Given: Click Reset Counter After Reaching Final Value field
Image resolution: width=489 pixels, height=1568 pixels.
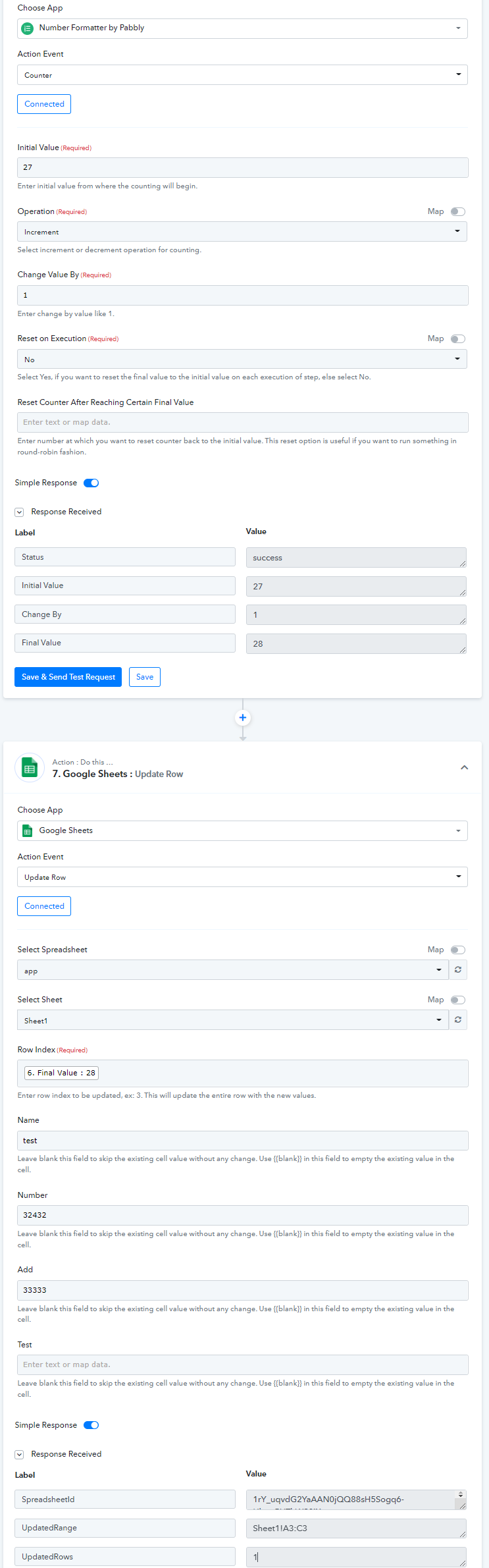Looking at the screenshot, I should click(243, 422).
